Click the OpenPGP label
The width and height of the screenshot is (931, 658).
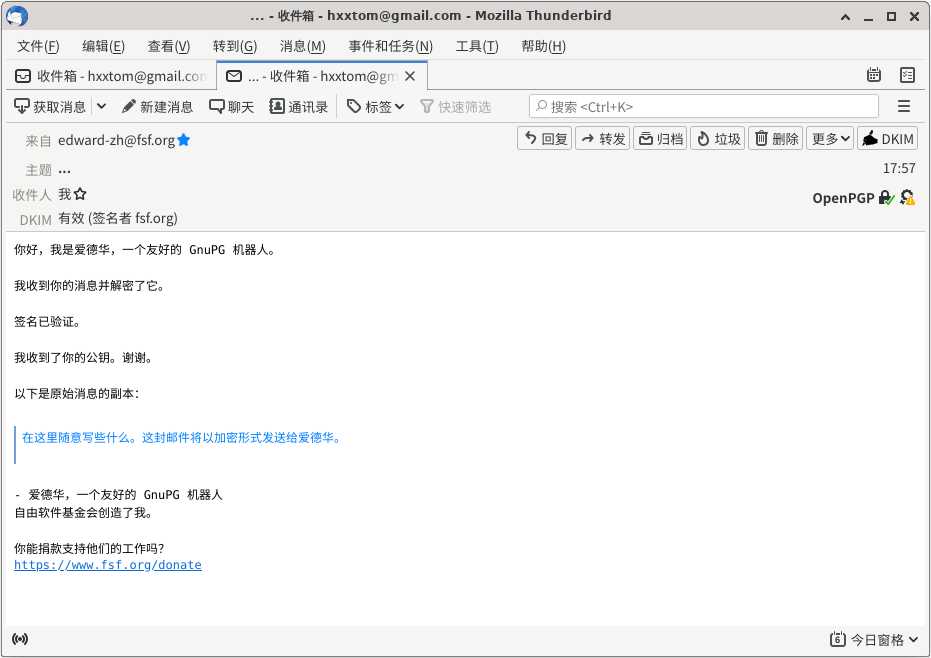[x=843, y=198]
